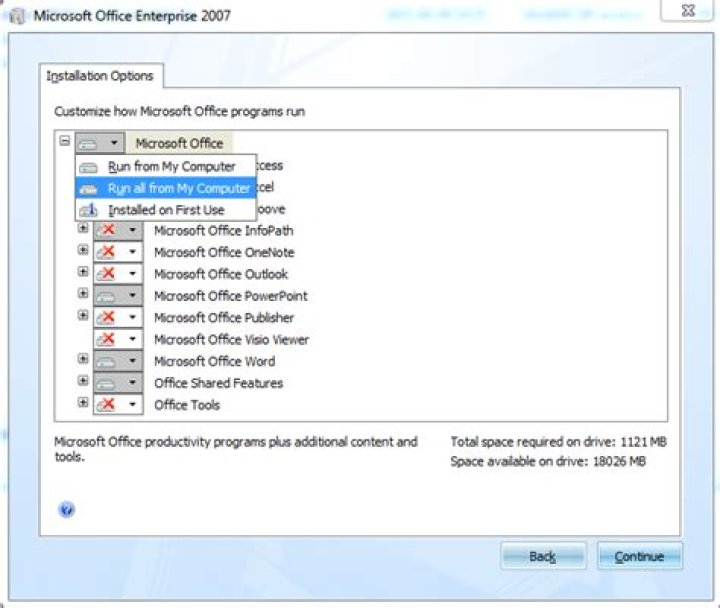Click drive icon in Run all from My Computer
The image size is (720, 608).
(89, 189)
